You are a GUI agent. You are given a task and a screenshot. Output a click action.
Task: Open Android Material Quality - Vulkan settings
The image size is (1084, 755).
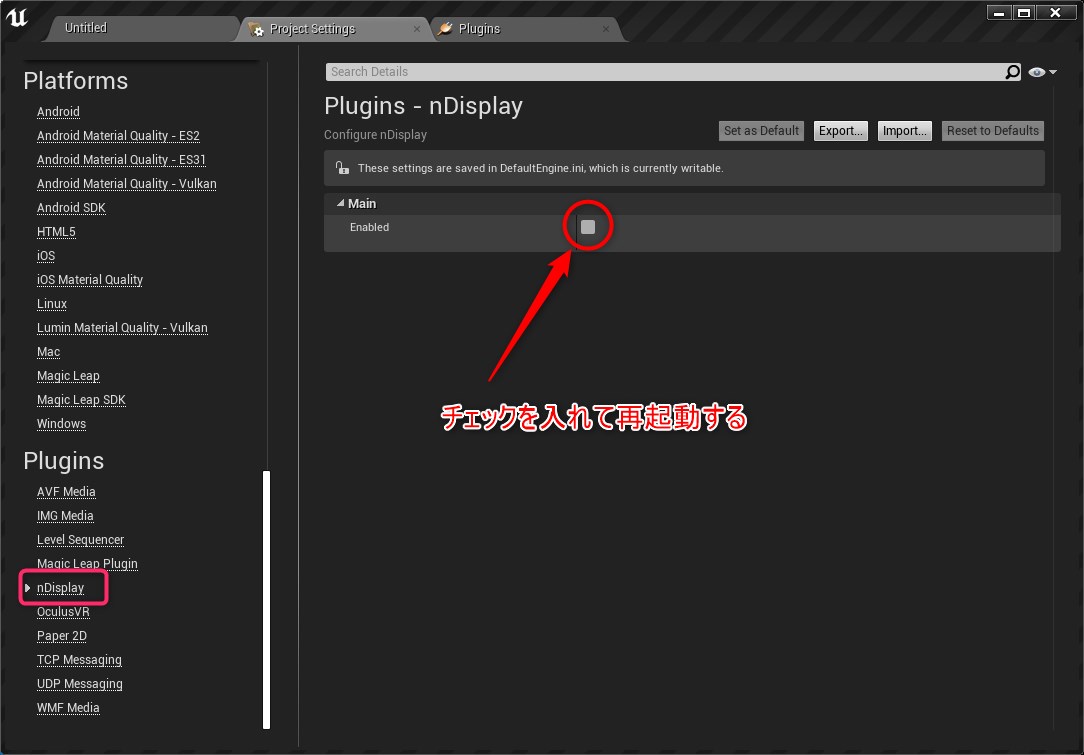(x=127, y=184)
